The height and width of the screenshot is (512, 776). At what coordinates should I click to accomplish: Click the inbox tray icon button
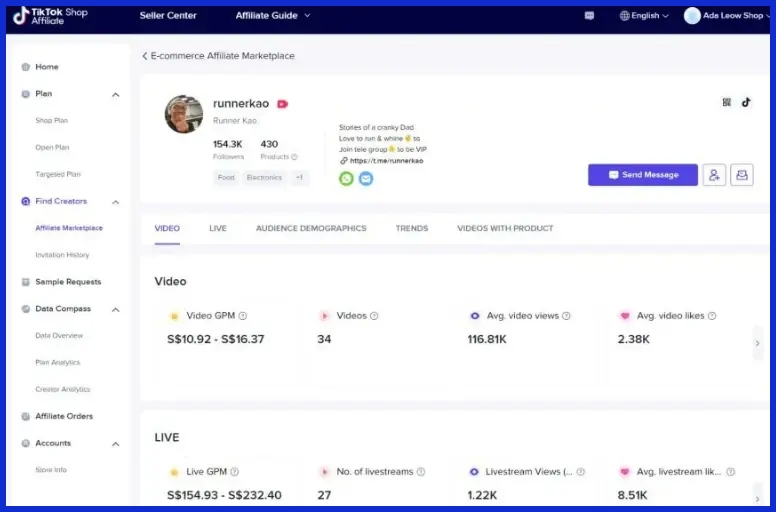pos(742,175)
